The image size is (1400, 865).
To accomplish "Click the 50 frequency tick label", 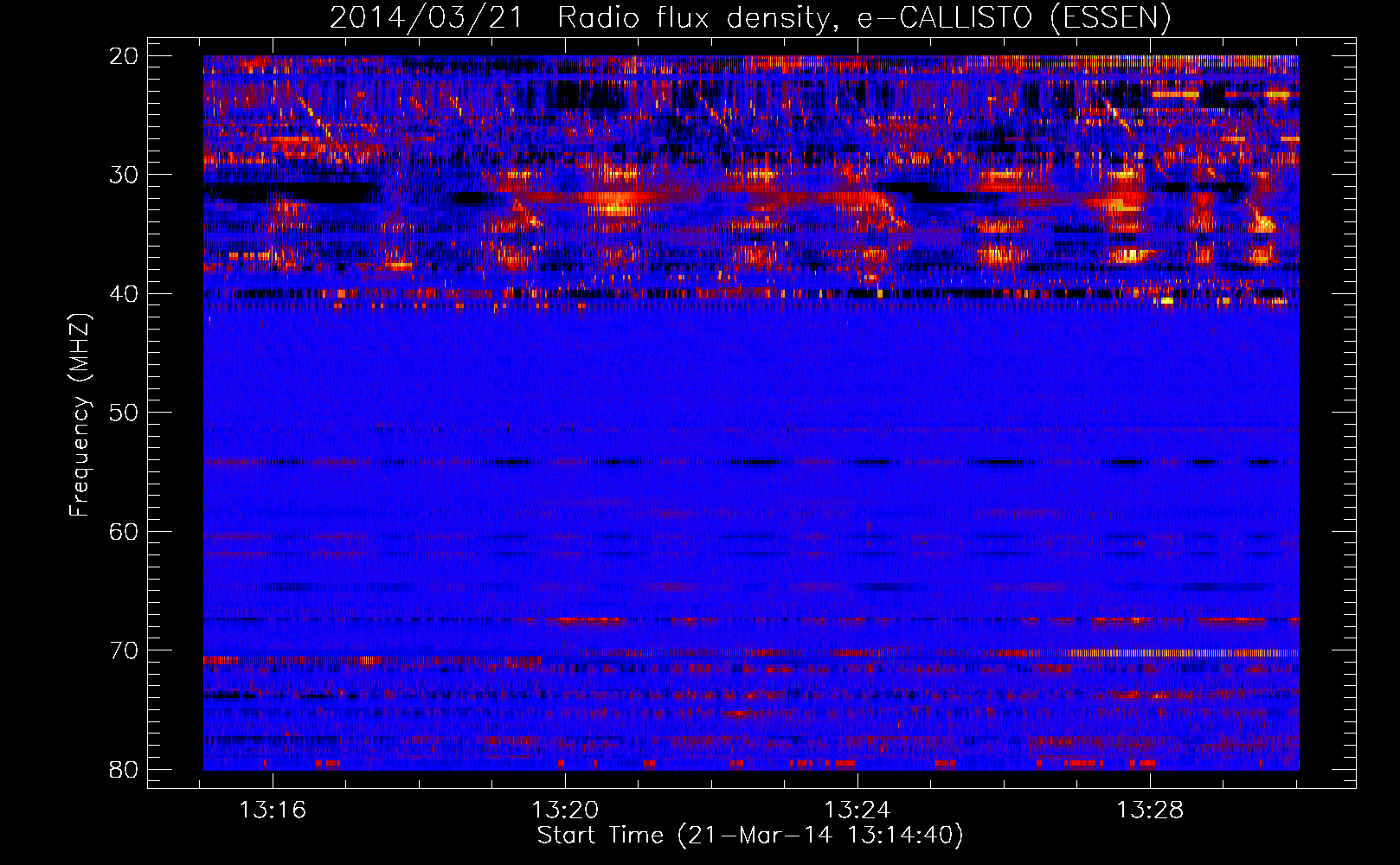I will 124,413.
